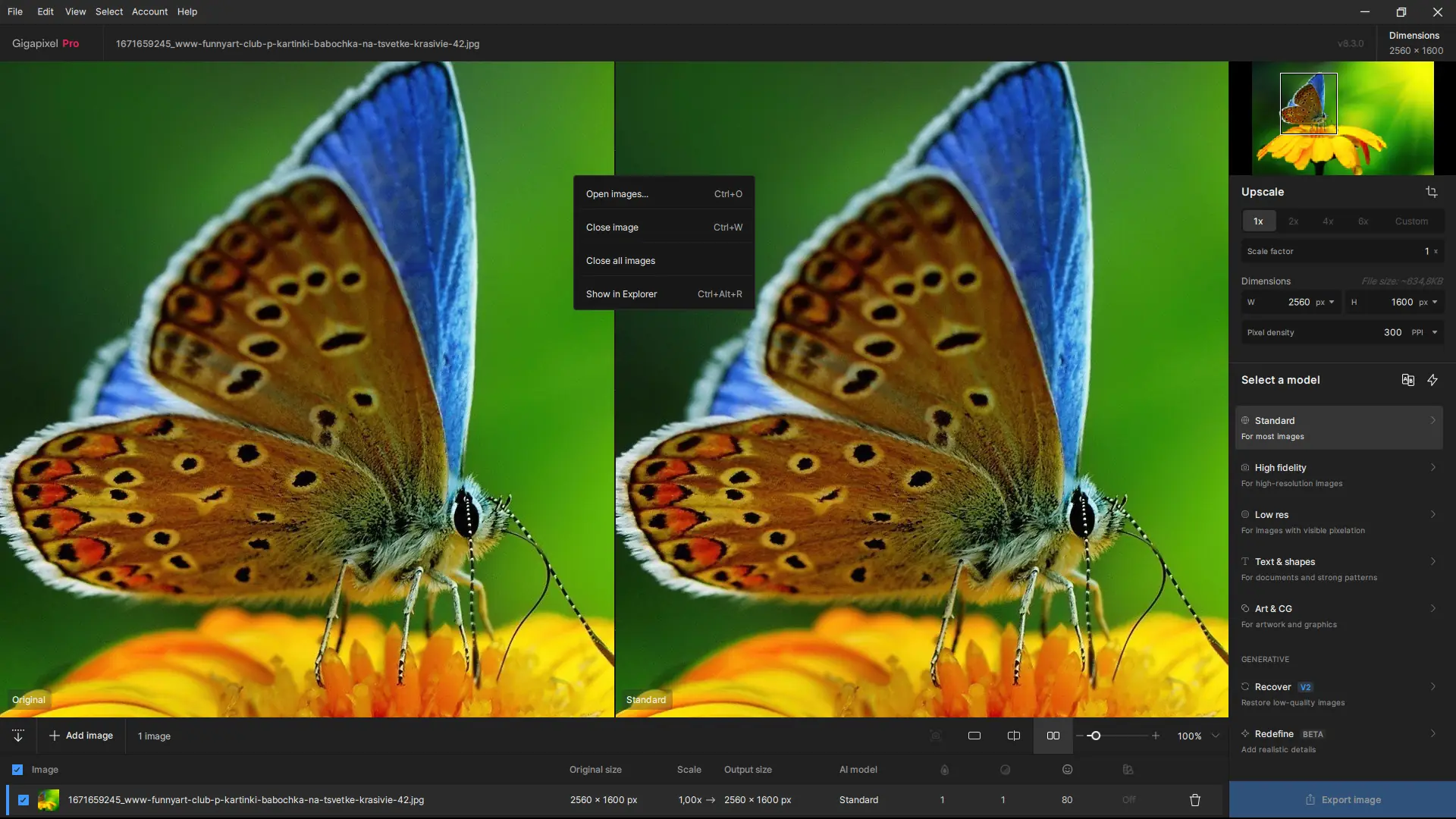Screen dimensions: 1456x819
Task: Toggle the select-all Image checkbox
Action: tap(17, 770)
